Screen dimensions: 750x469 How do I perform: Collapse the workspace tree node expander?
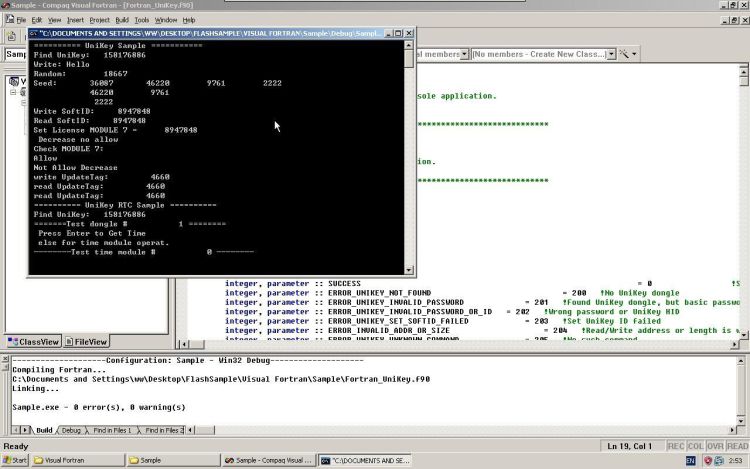tap(13, 92)
